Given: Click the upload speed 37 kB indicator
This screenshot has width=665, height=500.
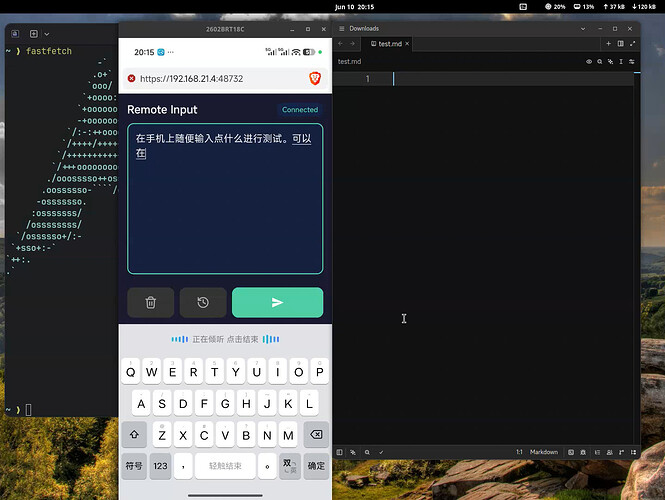Looking at the screenshot, I should pos(614,6).
